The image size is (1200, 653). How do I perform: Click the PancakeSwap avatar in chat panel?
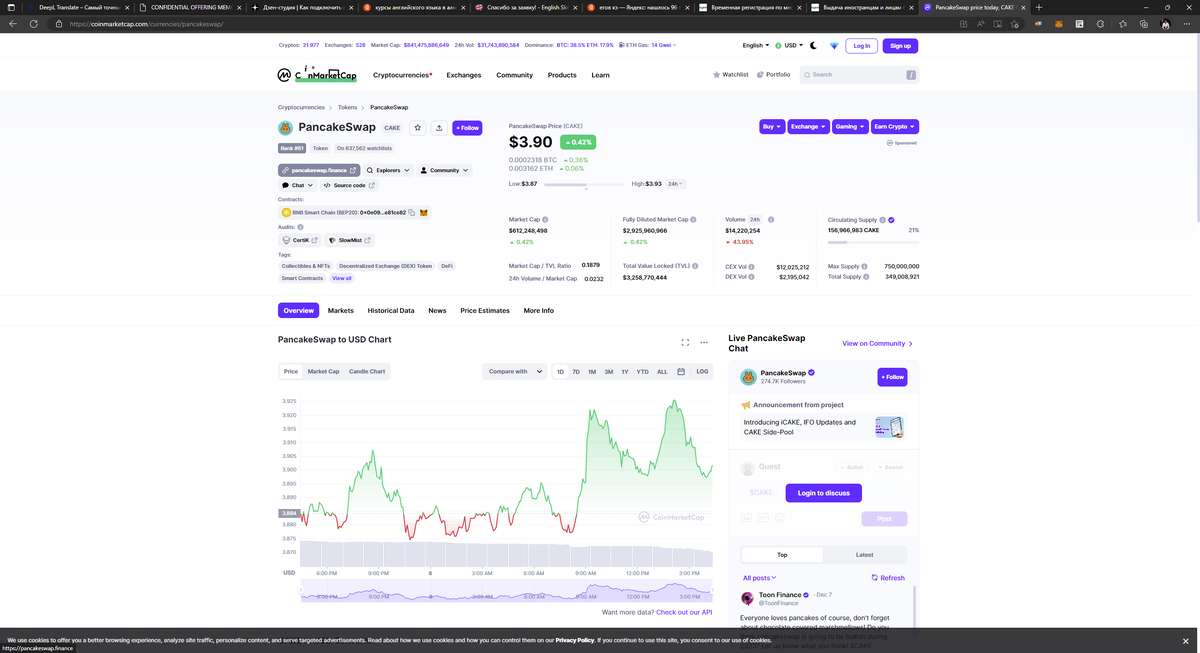click(x=748, y=377)
